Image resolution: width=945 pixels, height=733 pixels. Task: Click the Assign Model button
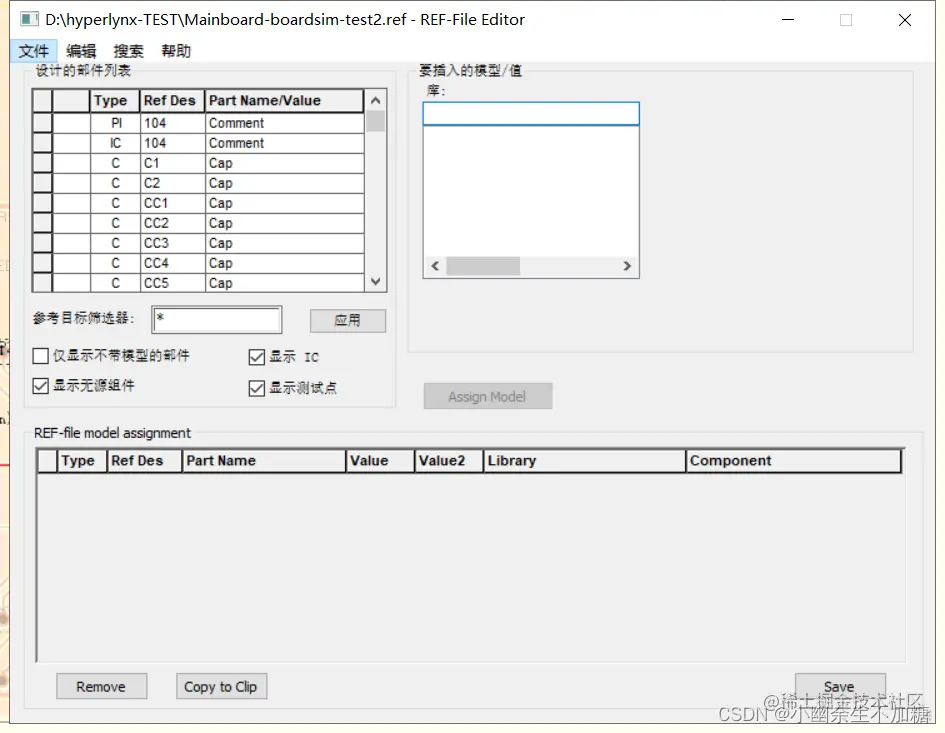pyautogui.click(x=488, y=395)
